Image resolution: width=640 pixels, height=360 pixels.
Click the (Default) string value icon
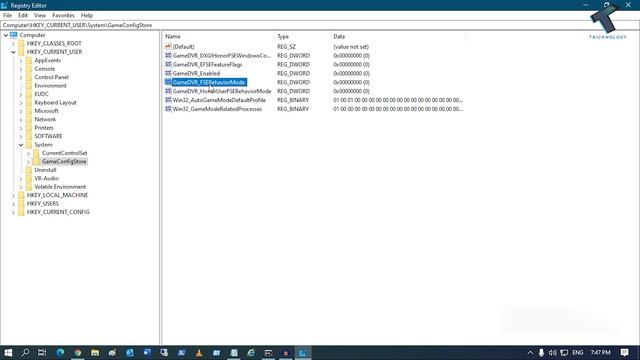pos(168,47)
